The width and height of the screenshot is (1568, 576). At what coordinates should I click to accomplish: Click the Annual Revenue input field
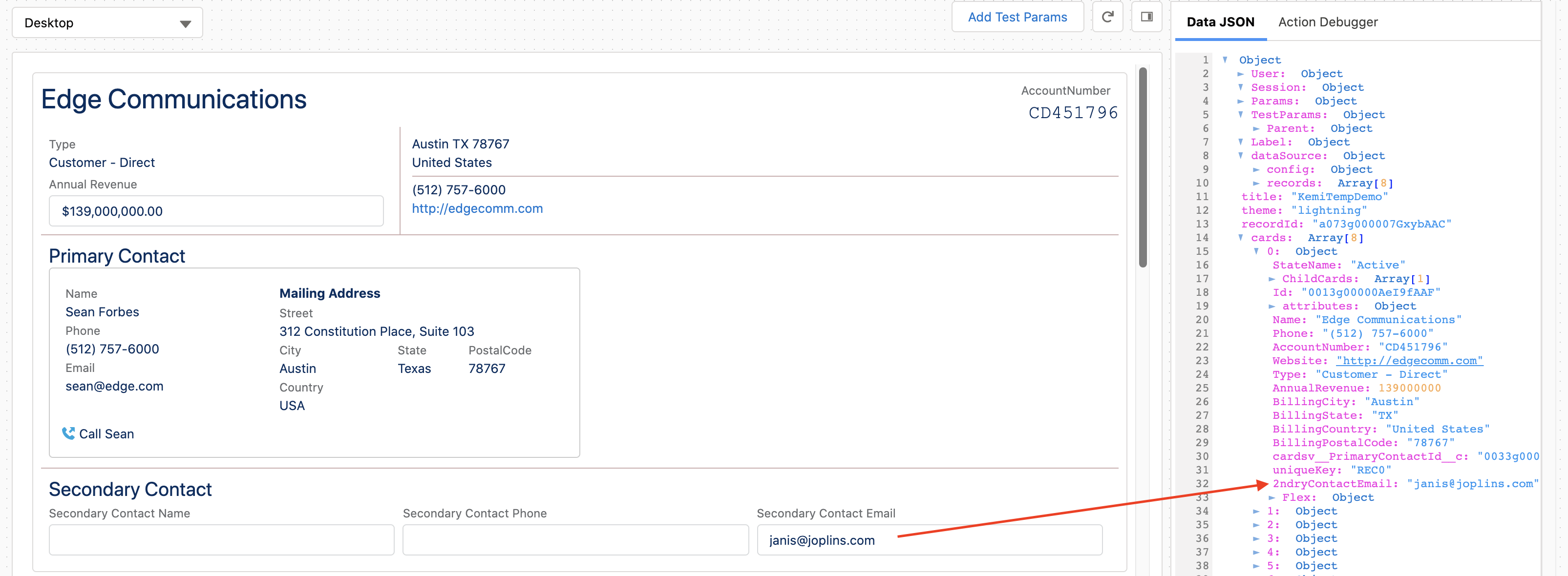point(216,211)
